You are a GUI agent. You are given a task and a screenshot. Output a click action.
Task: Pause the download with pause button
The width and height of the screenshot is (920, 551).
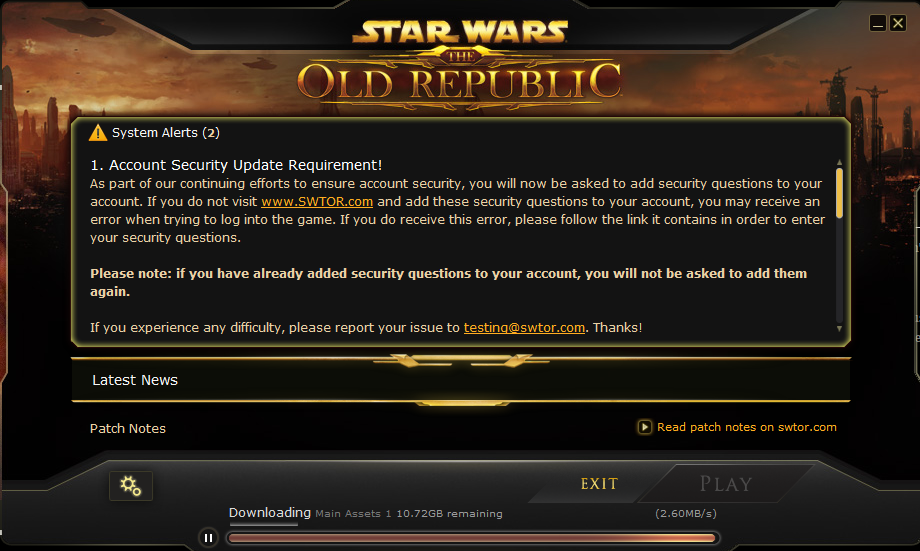coord(208,538)
